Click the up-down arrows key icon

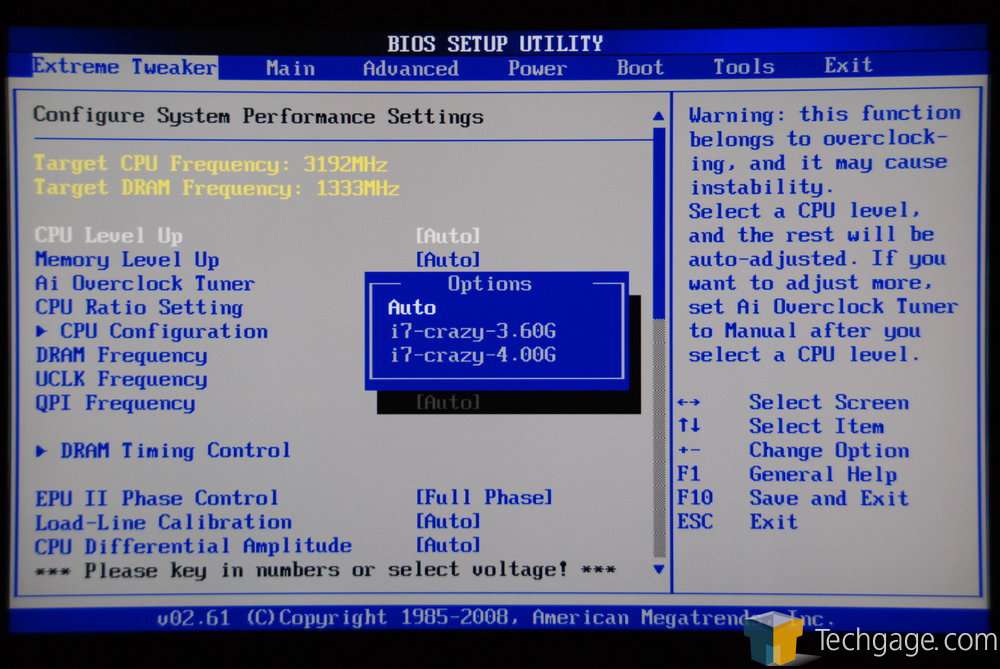[x=689, y=425]
